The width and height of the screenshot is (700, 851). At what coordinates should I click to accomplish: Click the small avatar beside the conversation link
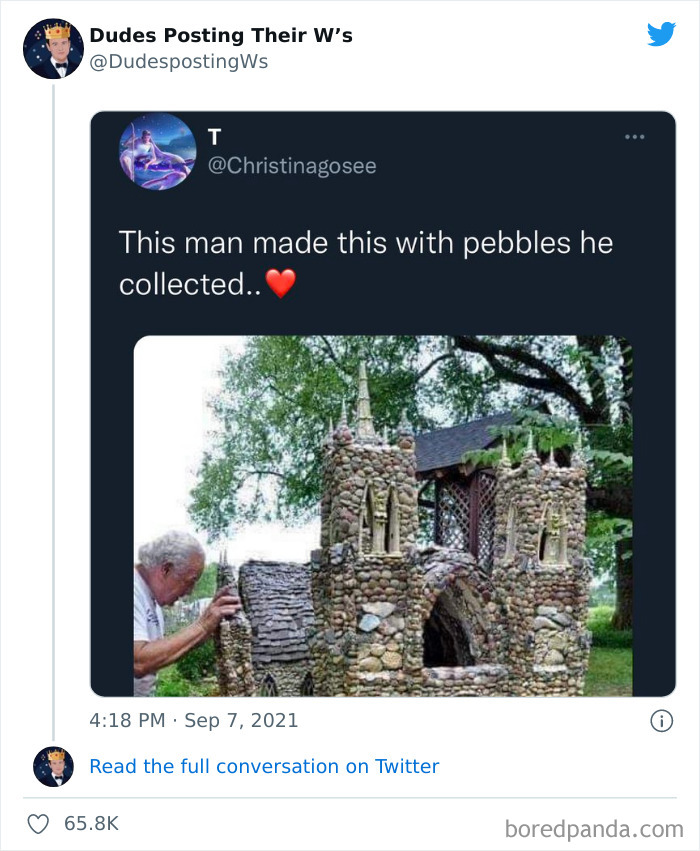coord(53,767)
